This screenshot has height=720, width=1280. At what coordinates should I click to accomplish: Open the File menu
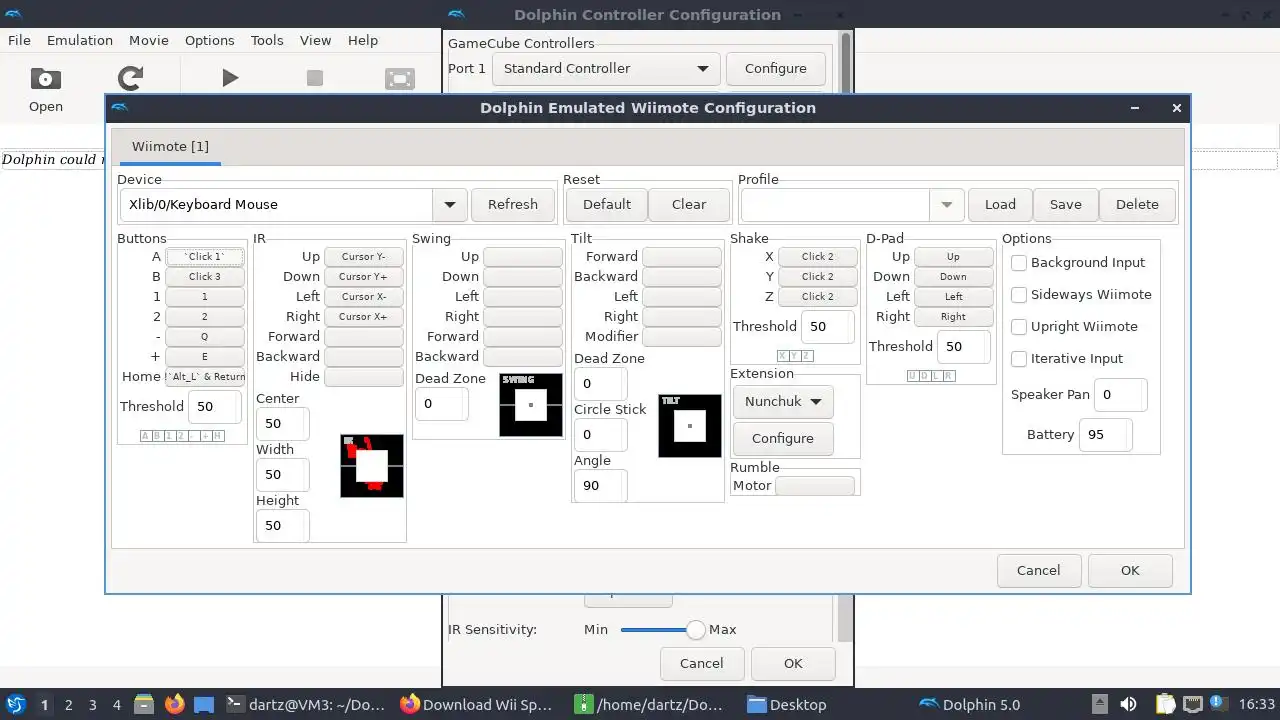19,40
